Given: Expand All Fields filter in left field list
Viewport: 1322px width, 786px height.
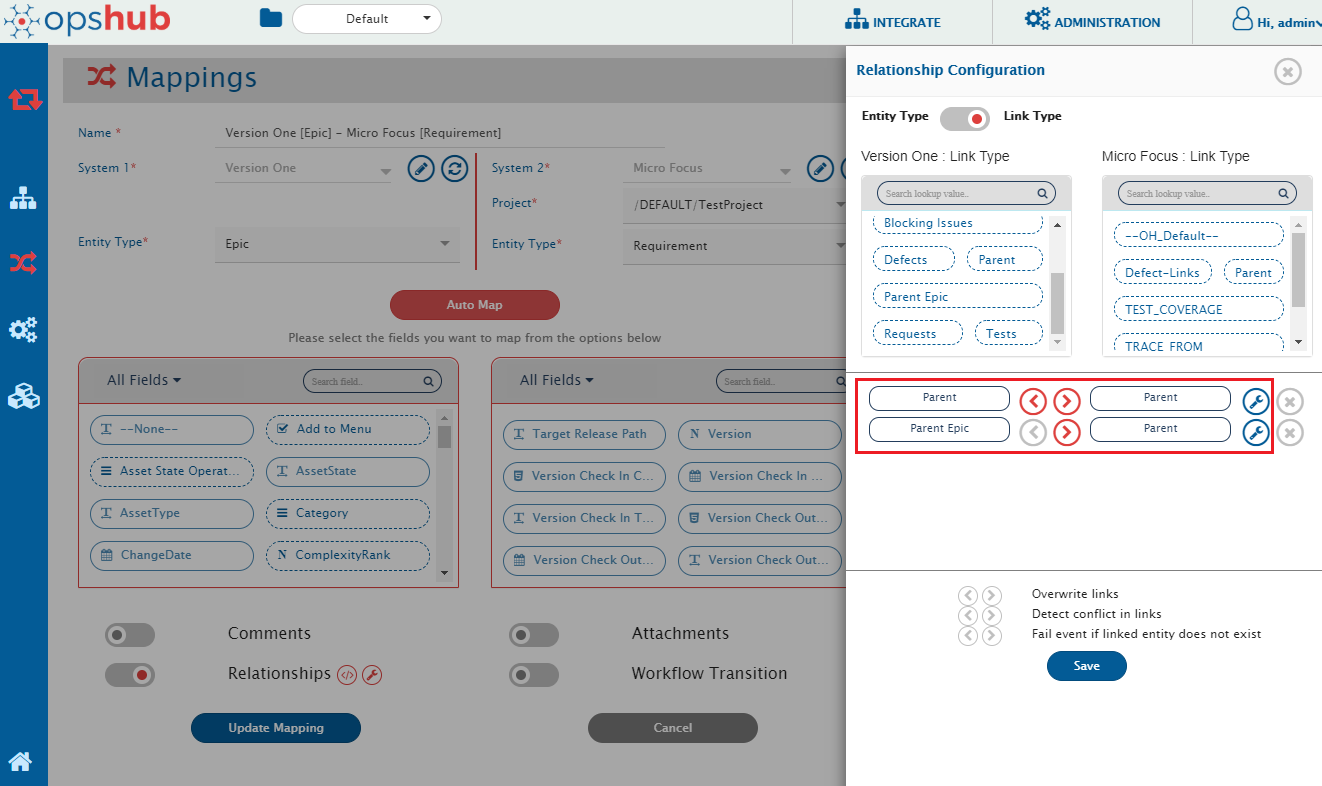Looking at the screenshot, I should click(144, 380).
